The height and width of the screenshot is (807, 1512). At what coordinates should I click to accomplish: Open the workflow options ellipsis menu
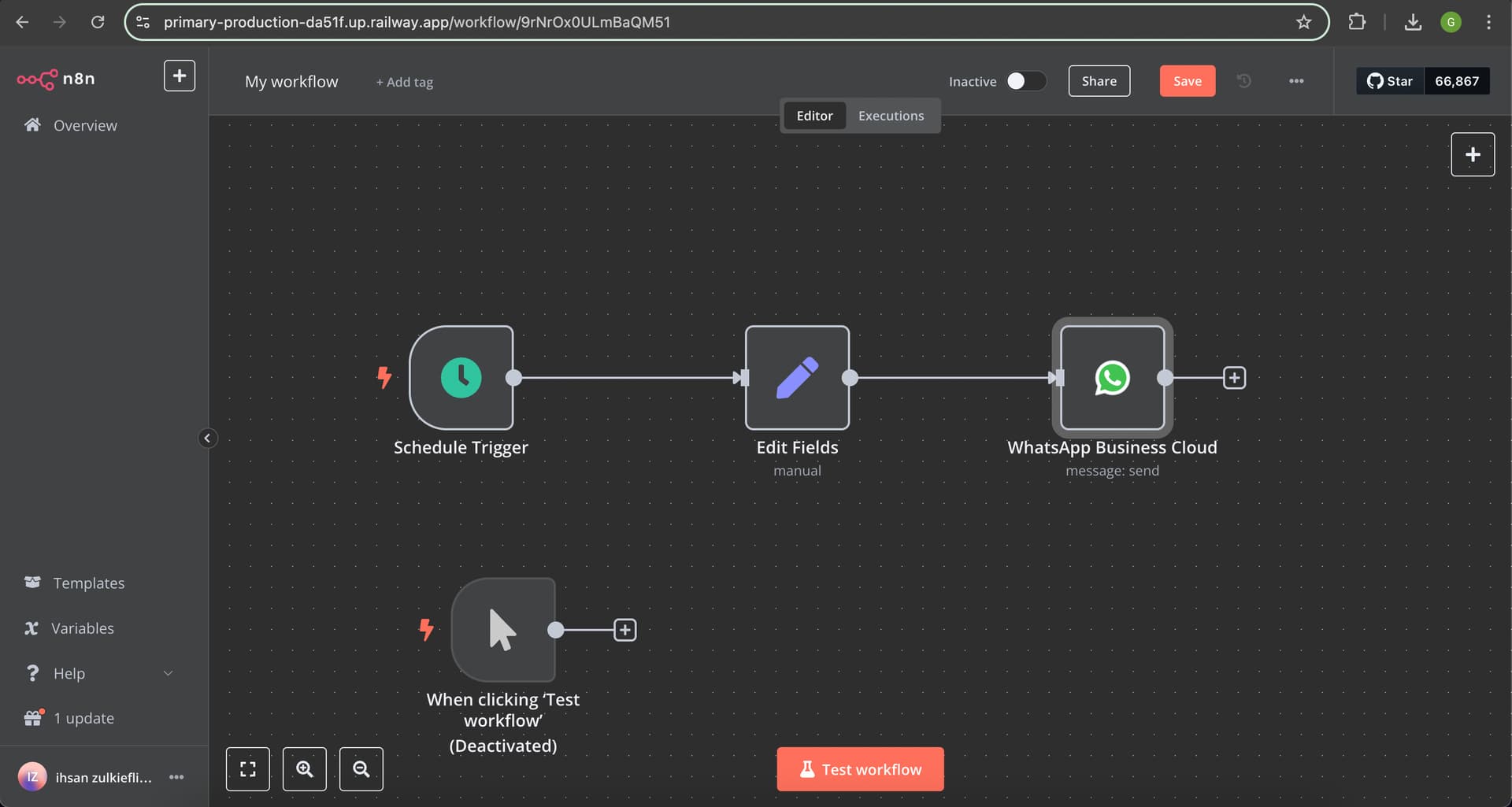click(x=1295, y=81)
